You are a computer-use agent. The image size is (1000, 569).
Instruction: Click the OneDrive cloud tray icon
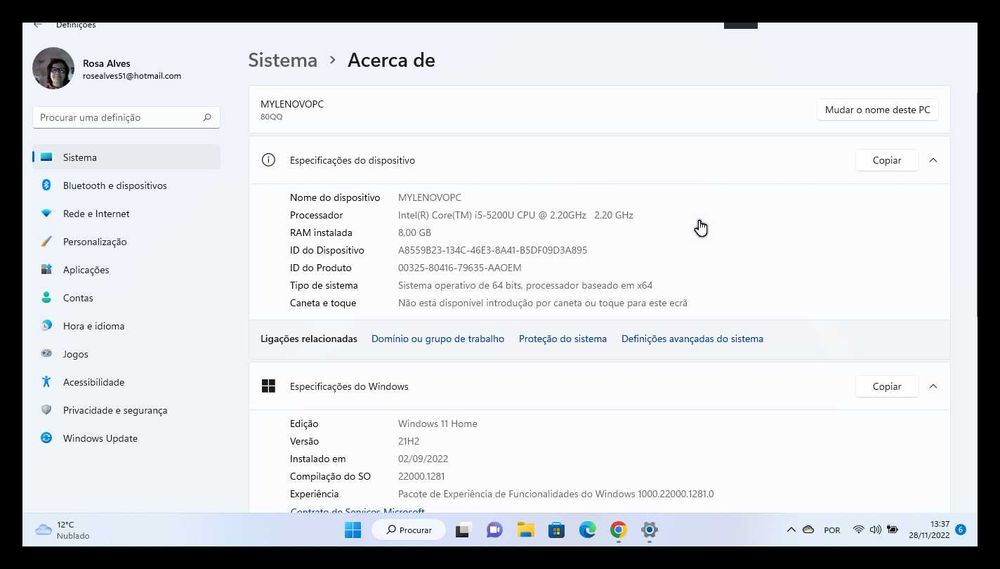click(x=808, y=529)
